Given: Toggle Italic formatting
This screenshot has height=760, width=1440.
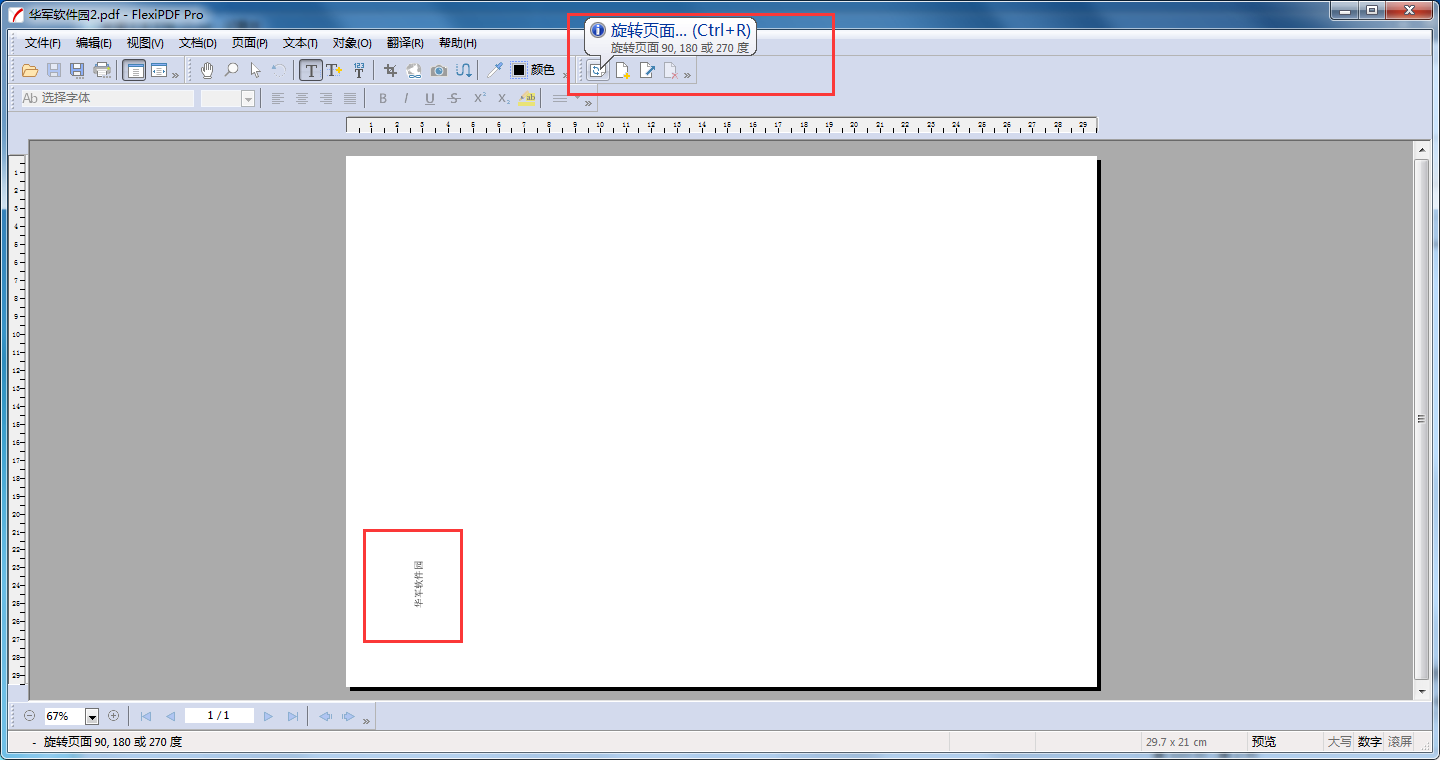Looking at the screenshot, I should click(406, 98).
